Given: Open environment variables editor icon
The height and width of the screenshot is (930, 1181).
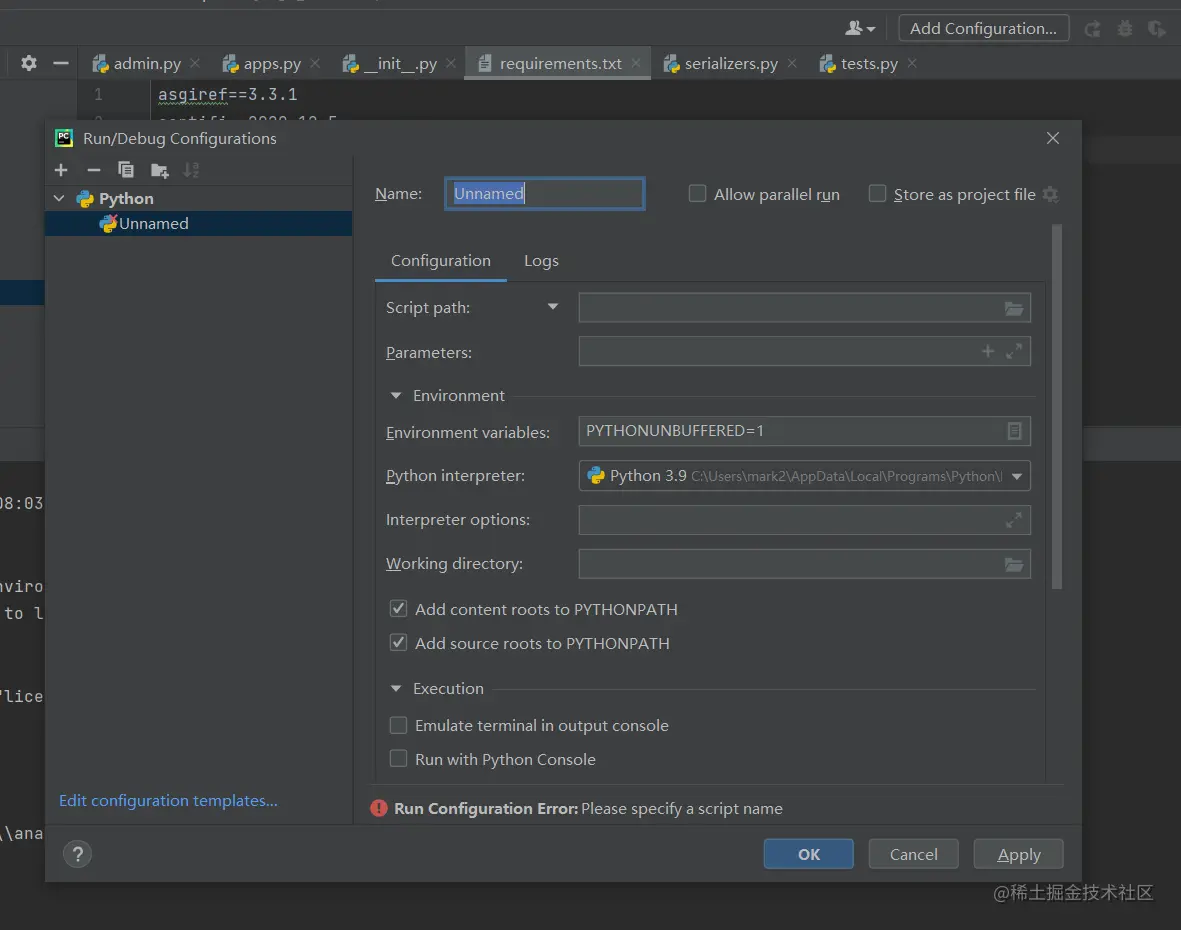Looking at the screenshot, I should [x=1014, y=431].
